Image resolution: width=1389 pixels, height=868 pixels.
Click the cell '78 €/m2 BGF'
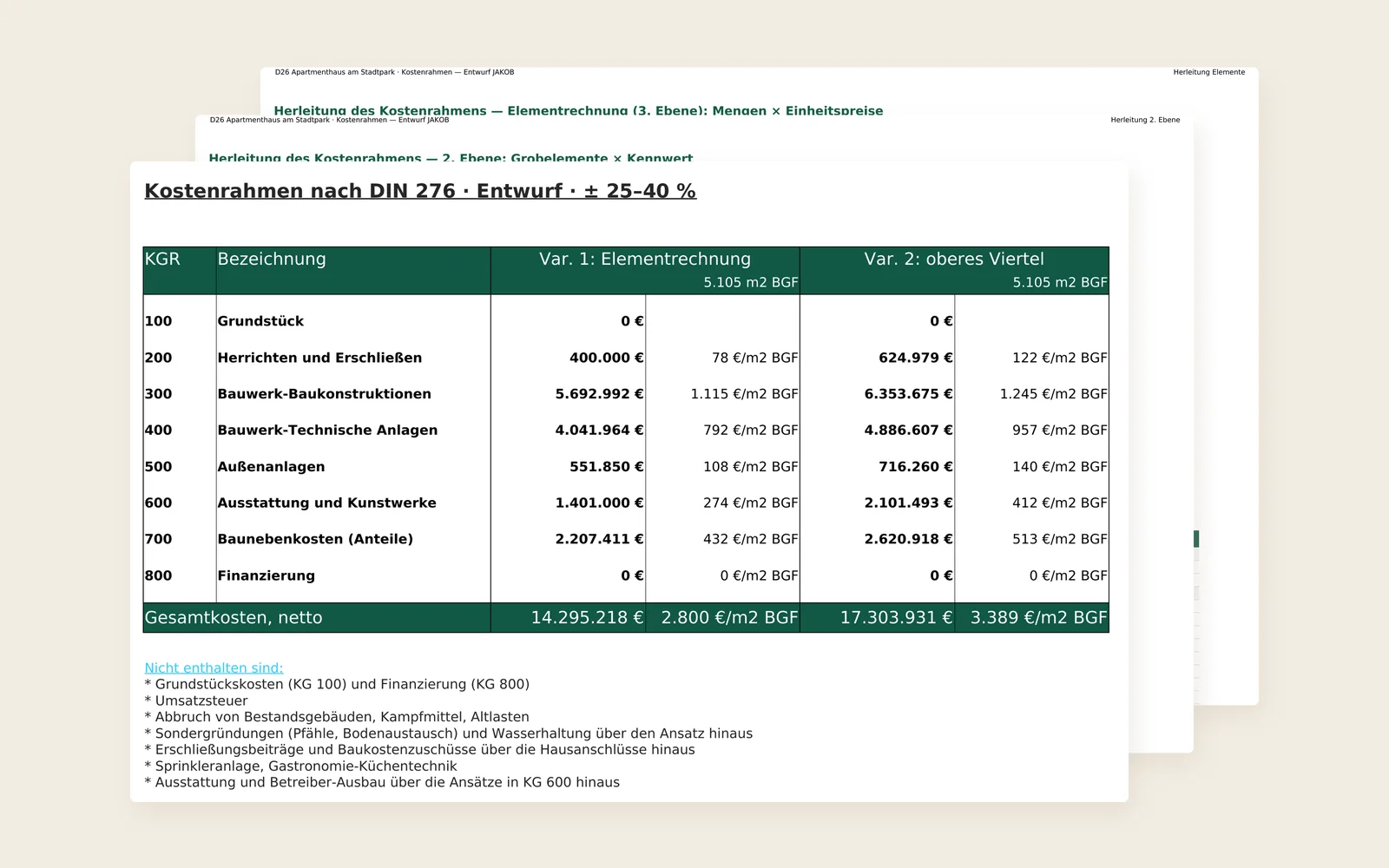click(x=754, y=358)
